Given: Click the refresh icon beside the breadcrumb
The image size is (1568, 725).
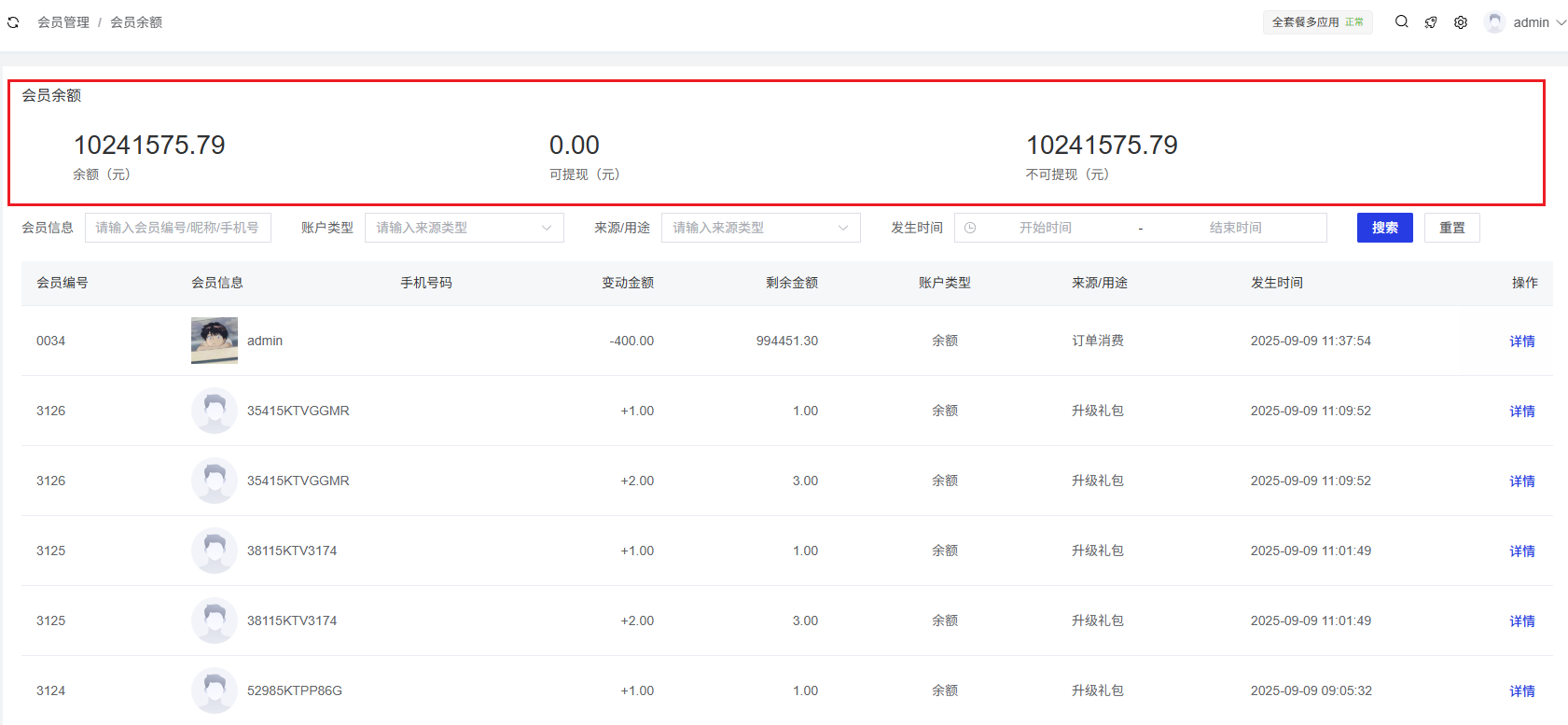Looking at the screenshot, I should pos(13,22).
